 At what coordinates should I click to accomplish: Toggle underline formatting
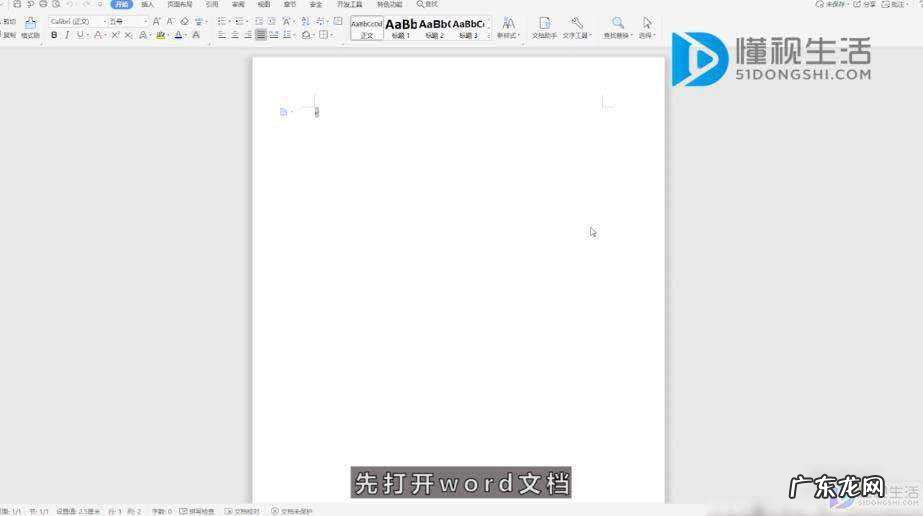[80, 35]
